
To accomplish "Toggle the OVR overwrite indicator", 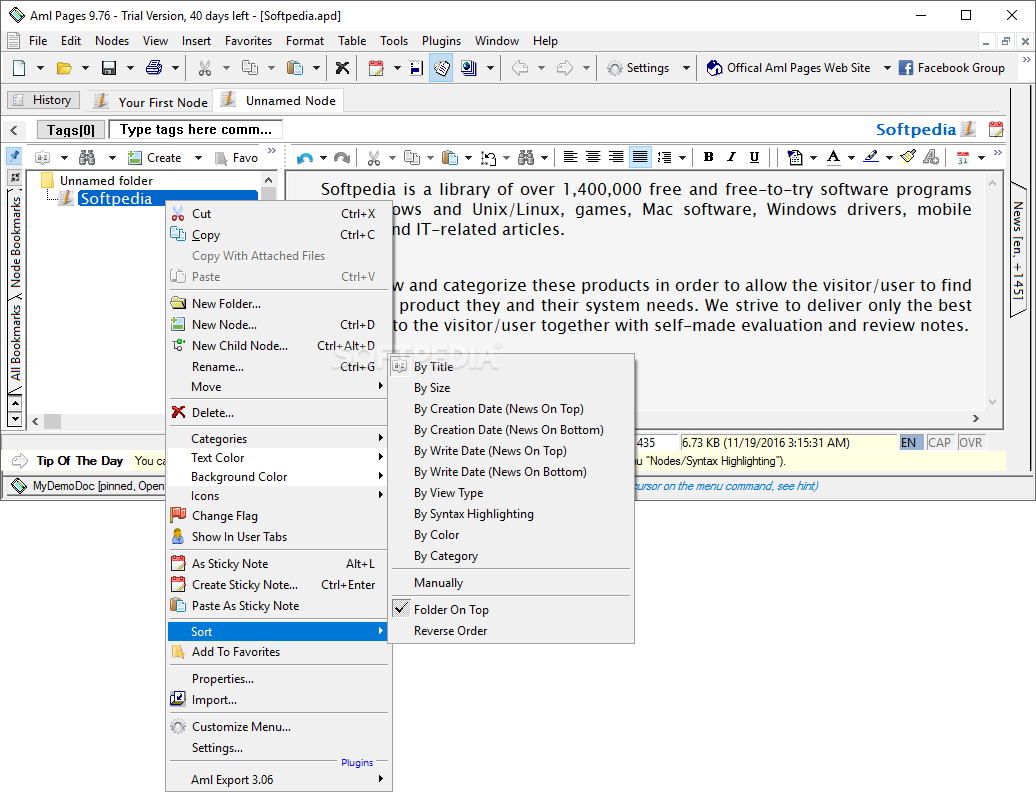I will pyautogui.click(x=970, y=443).
